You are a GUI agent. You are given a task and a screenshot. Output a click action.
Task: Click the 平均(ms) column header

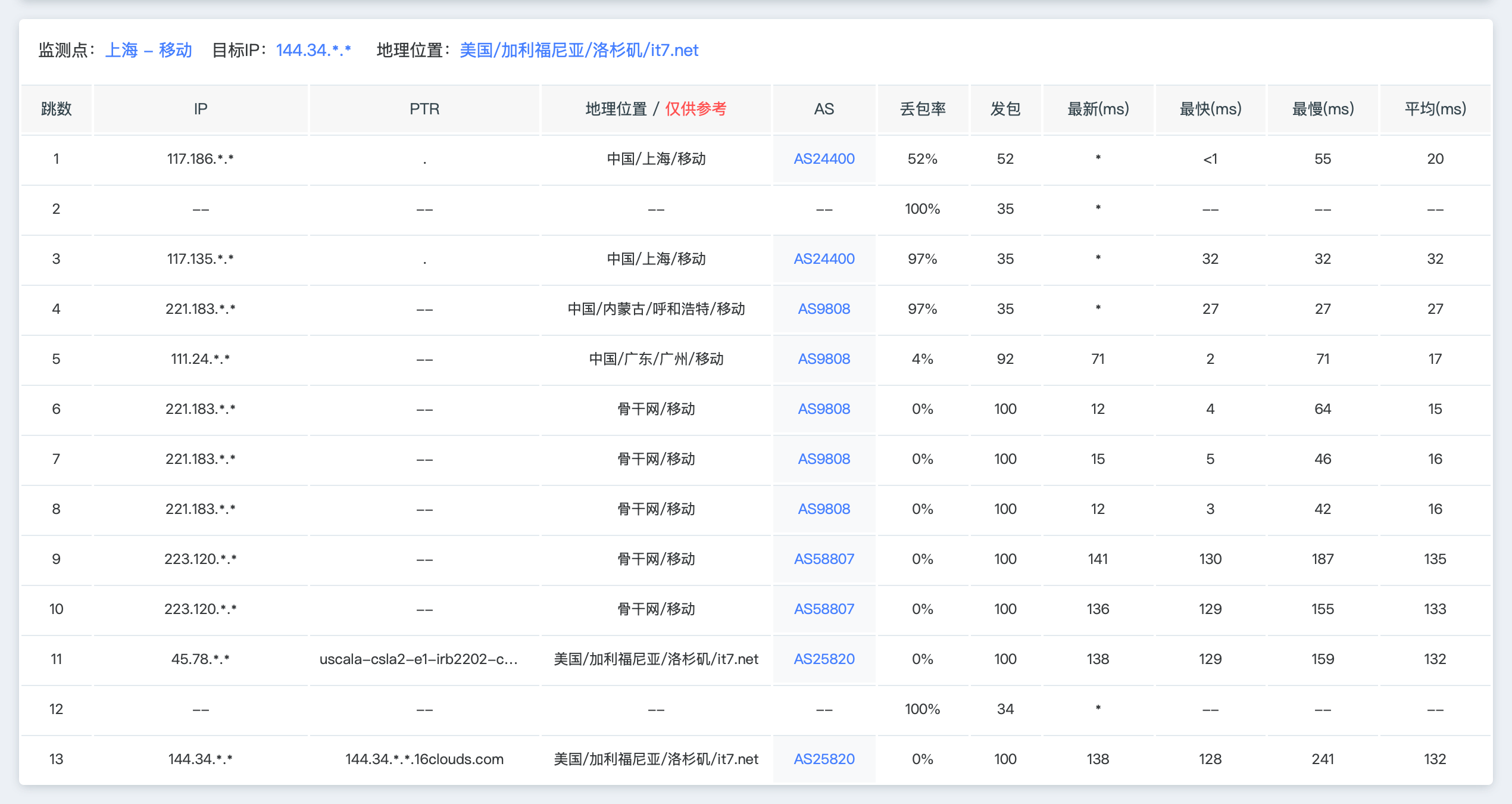coord(1435,109)
